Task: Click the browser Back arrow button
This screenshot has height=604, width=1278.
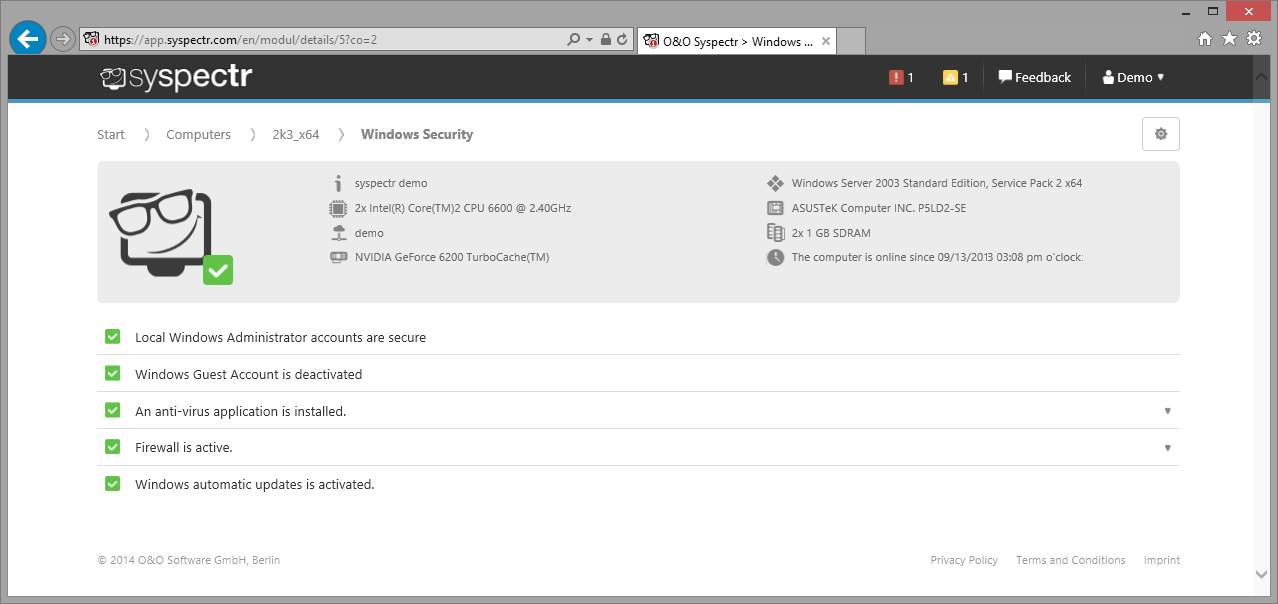Action: [28, 39]
